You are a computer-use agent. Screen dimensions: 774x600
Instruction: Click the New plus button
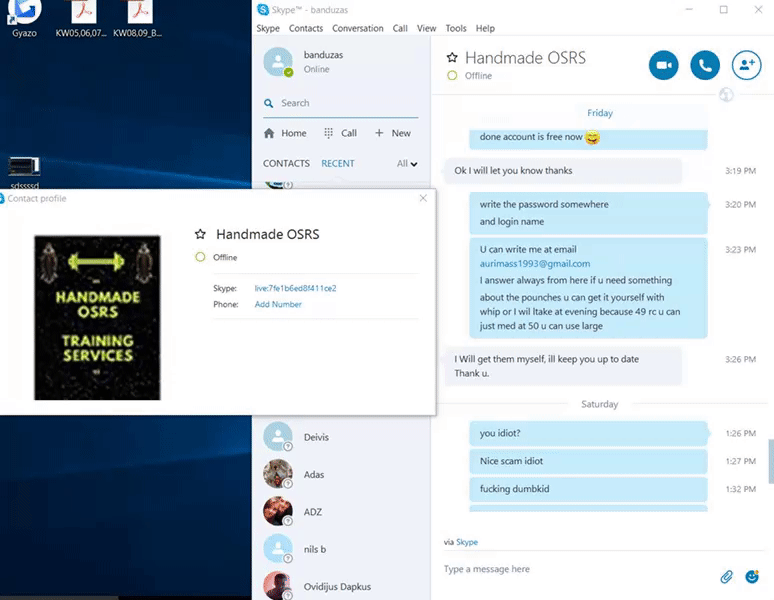tap(393, 133)
